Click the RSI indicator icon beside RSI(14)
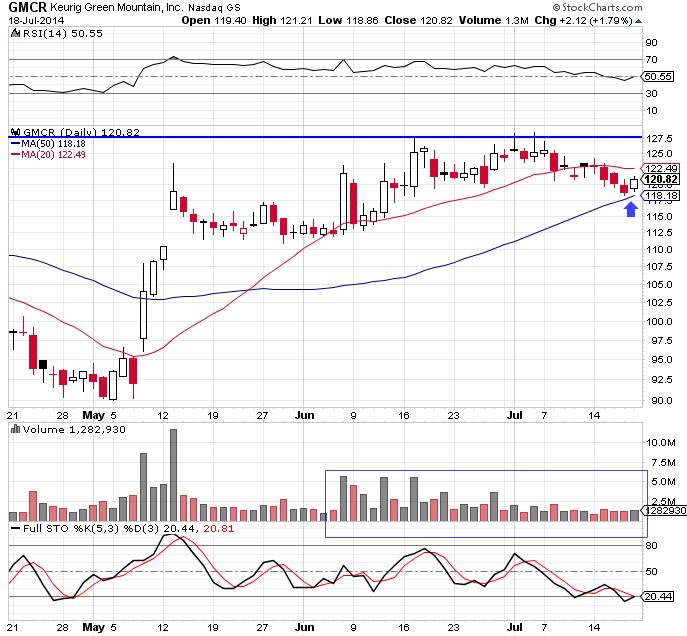This screenshot has height=636, width=687. (15, 33)
